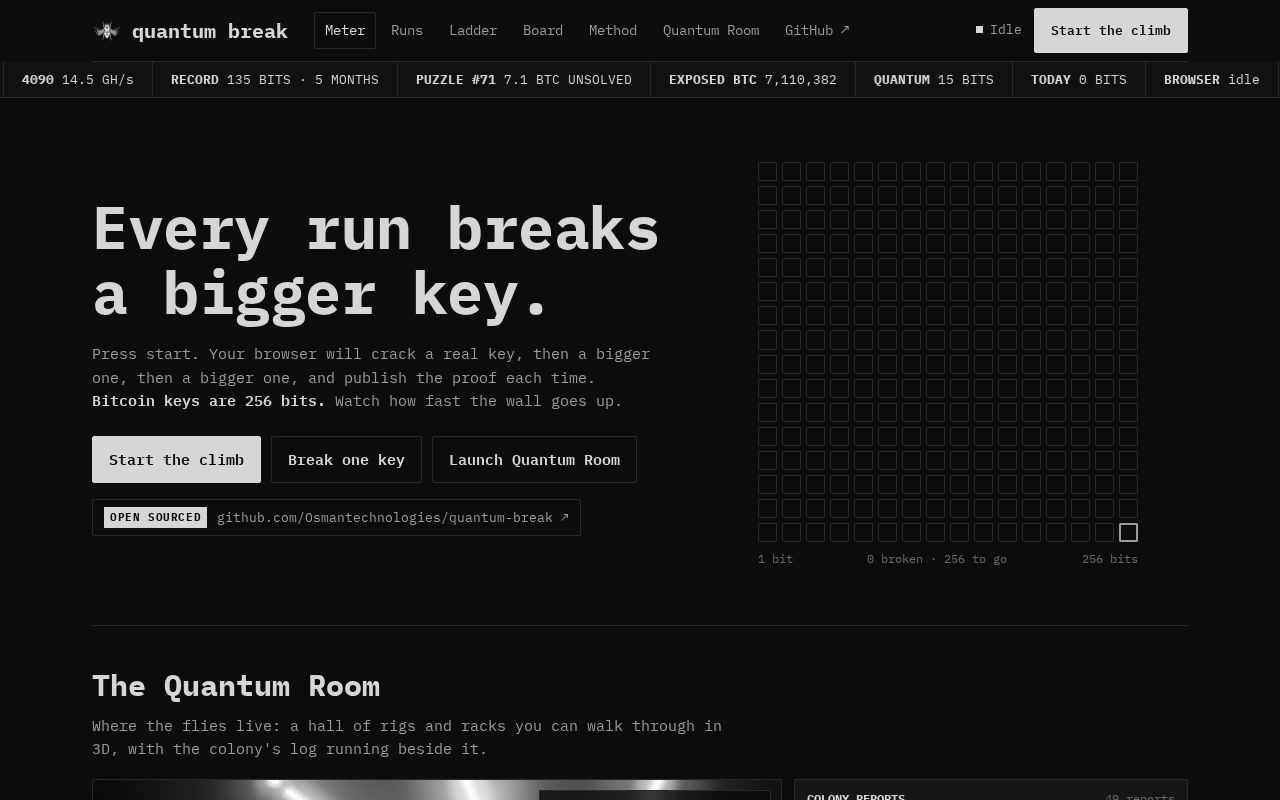Click the OPEN SOURCED badge
The width and height of the screenshot is (1280, 800).
pos(155,517)
